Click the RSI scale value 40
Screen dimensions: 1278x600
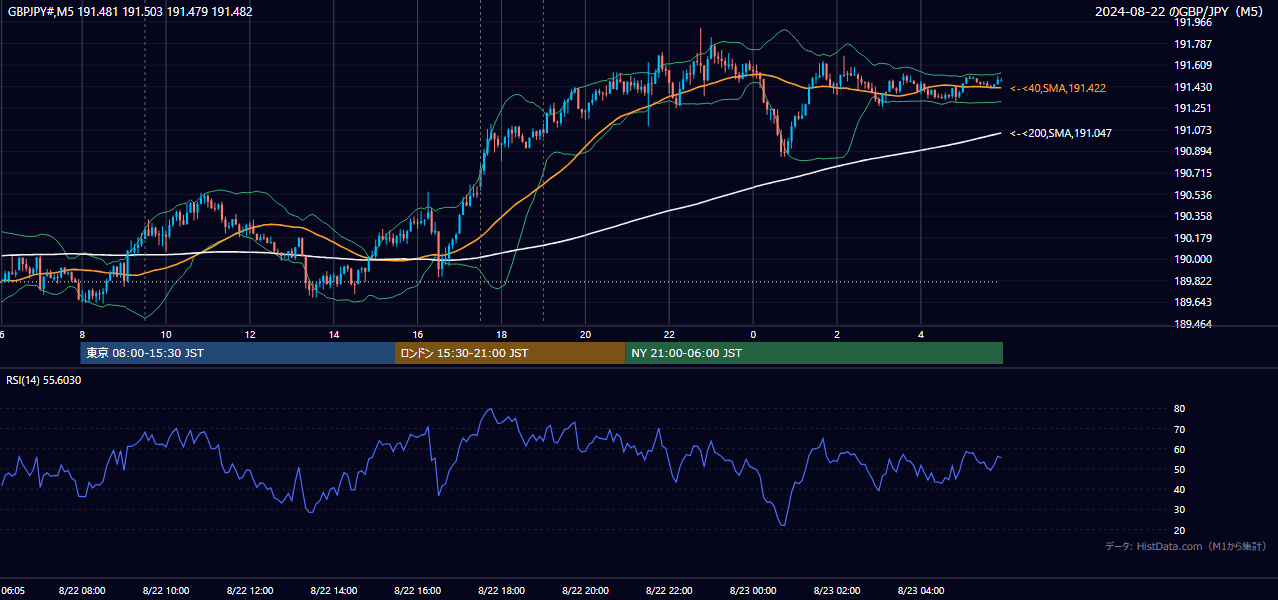tap(1179, 489)
